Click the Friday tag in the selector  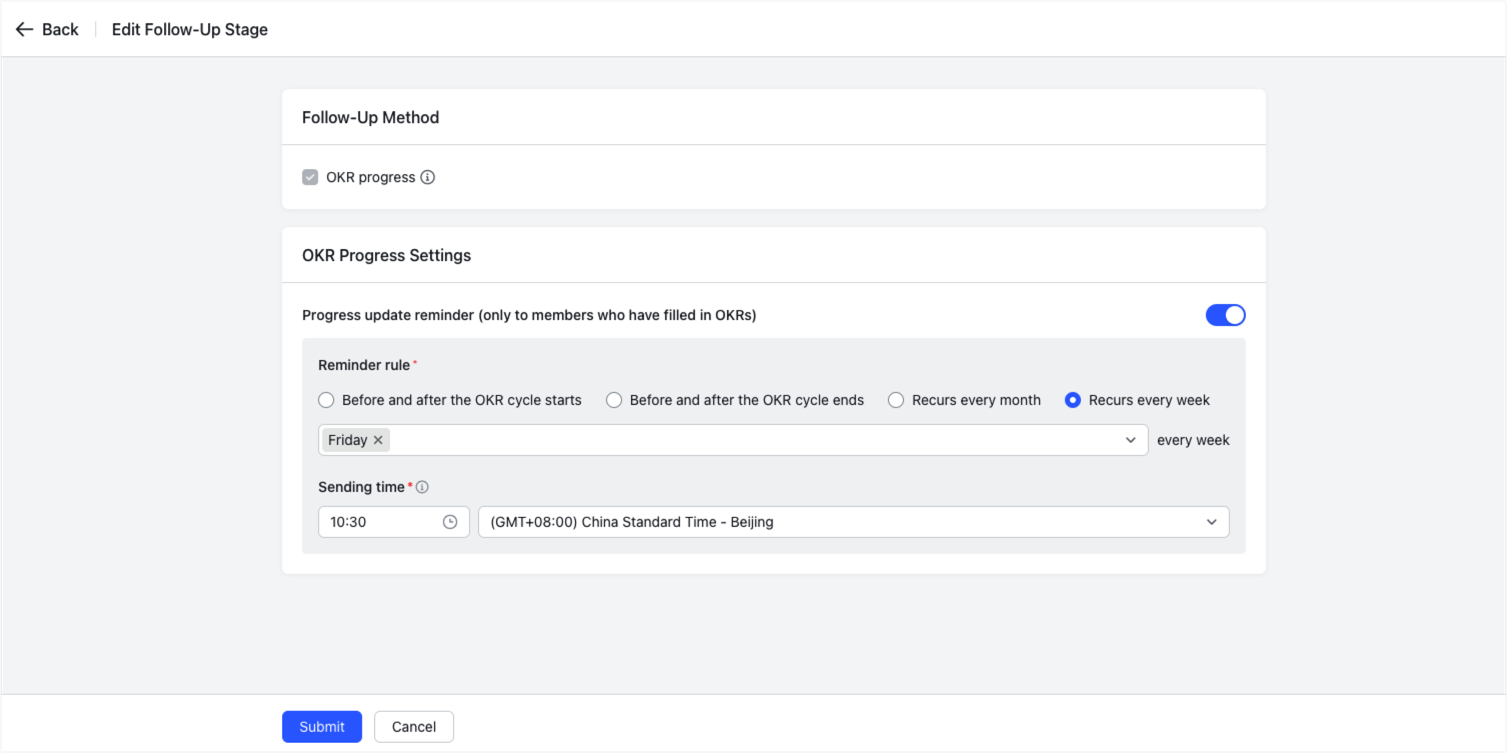click(x=348, y=440)
